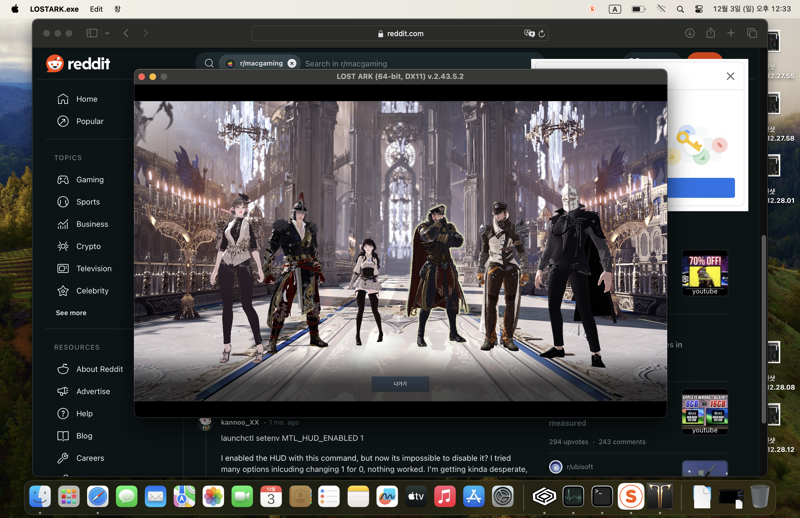Go to reddit Home
The width and height of the screenshot is (800, 518).
click(x=86, y=99)
